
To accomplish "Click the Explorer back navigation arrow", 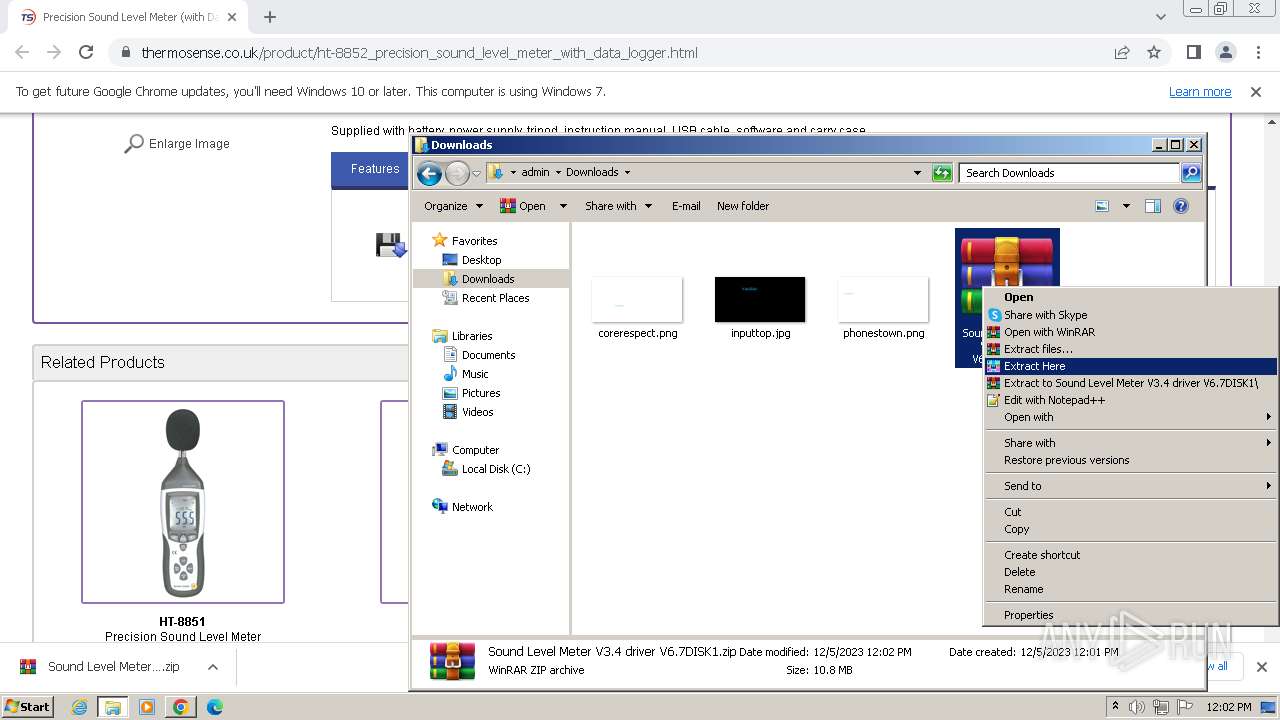I will (x=429, y=173).
